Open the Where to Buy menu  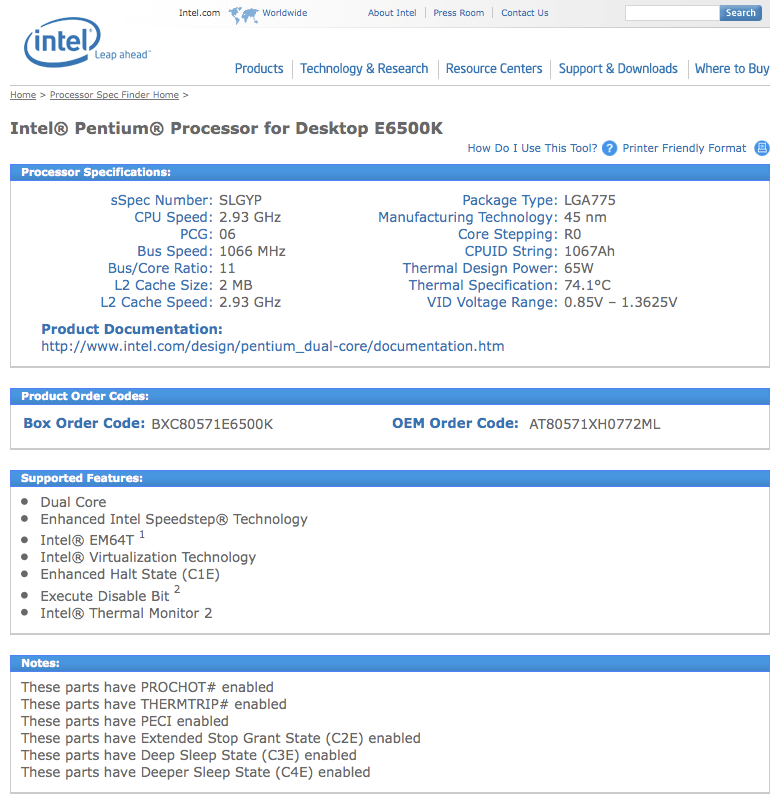pos(732,69)
